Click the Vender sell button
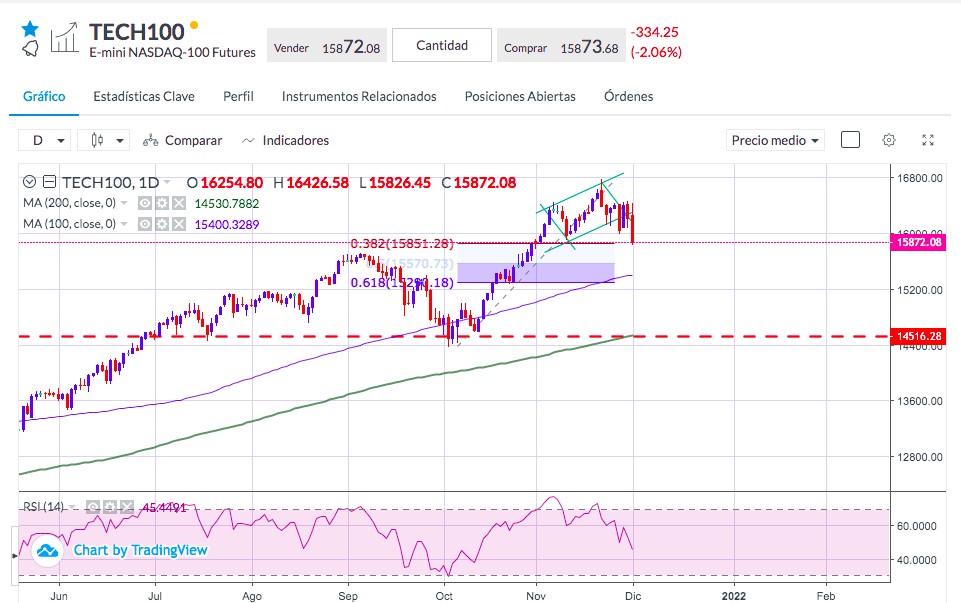961x603 pixels. click(327, 45)
